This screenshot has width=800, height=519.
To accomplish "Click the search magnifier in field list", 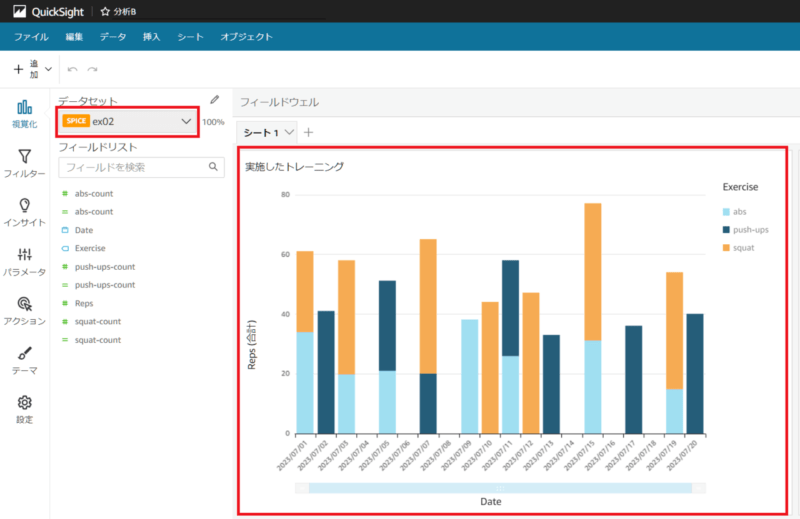I will point(213,166).
